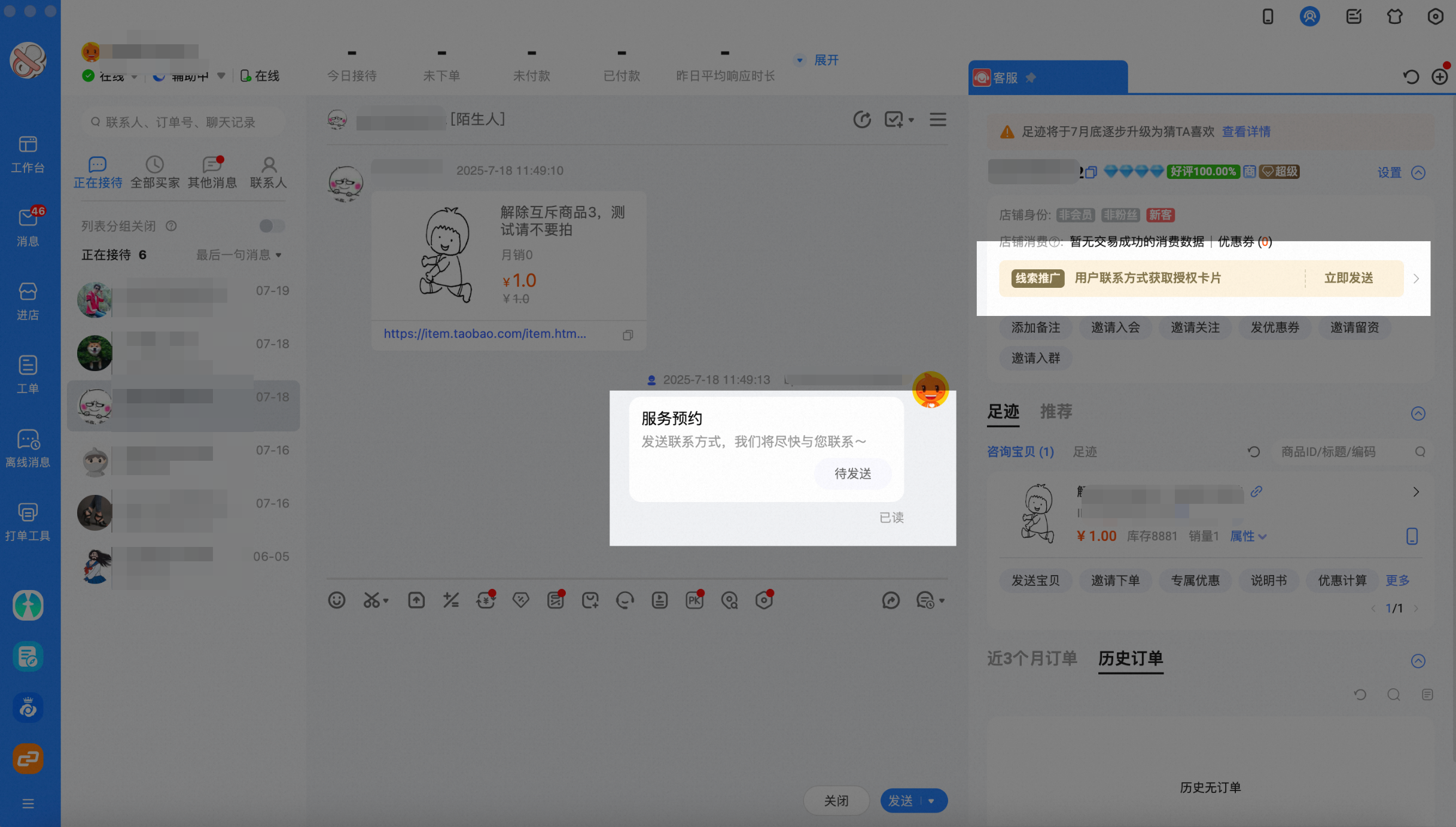
Task: Expand the 属性 dropdown of the product
Action: (x=1248, y=536)
